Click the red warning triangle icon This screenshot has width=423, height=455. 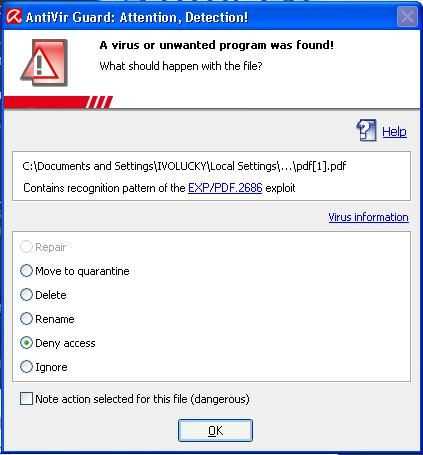(43, 62)
